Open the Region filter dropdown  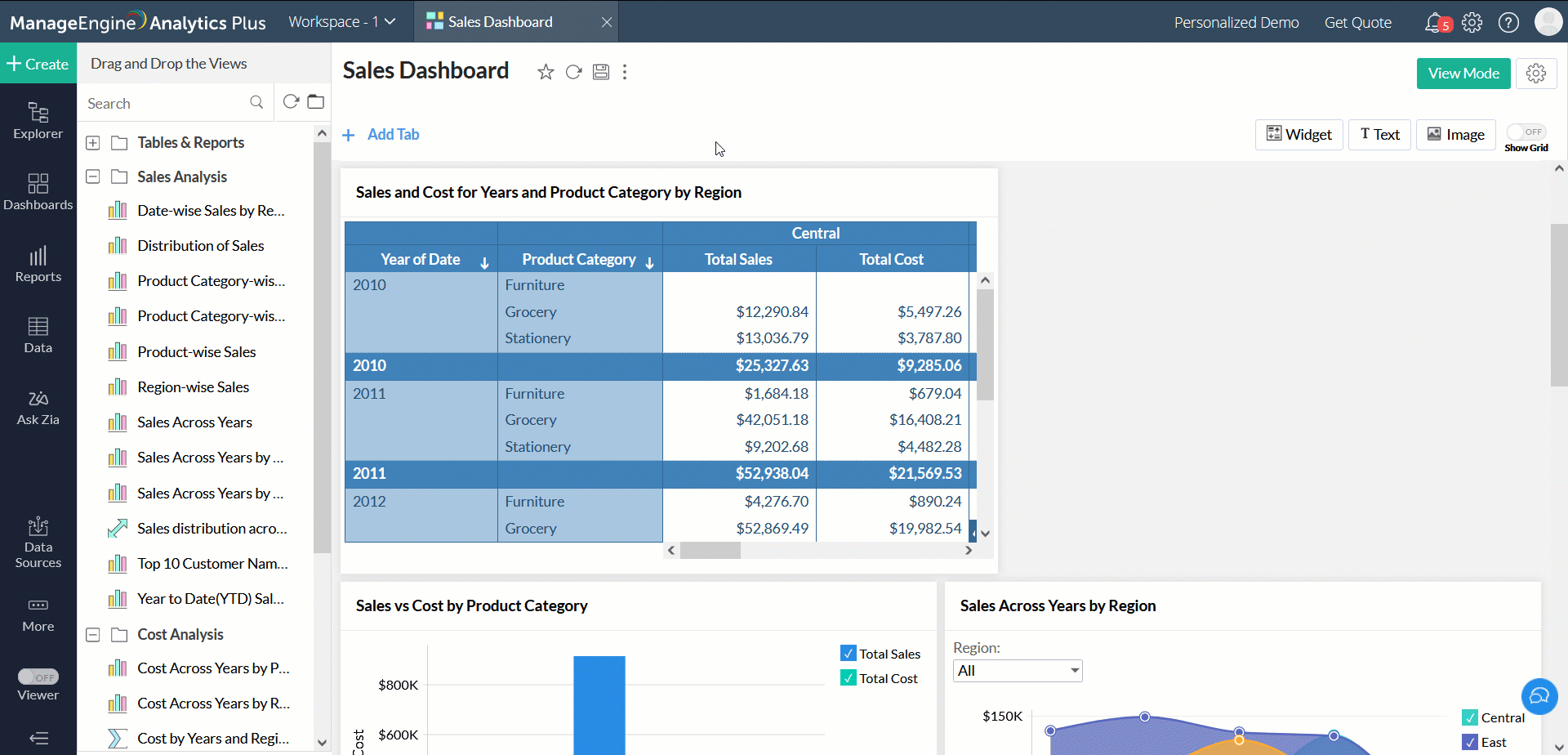click(x=1017, y=671)
